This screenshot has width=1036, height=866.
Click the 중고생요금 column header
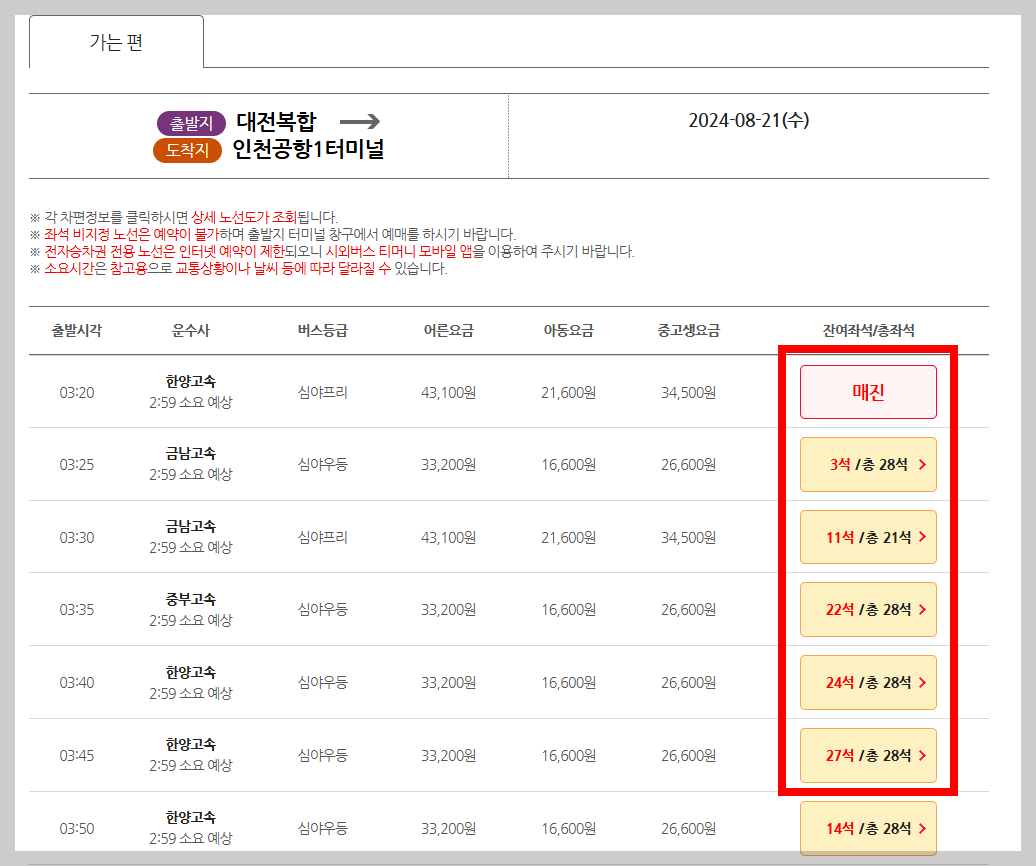coord(688,330)
